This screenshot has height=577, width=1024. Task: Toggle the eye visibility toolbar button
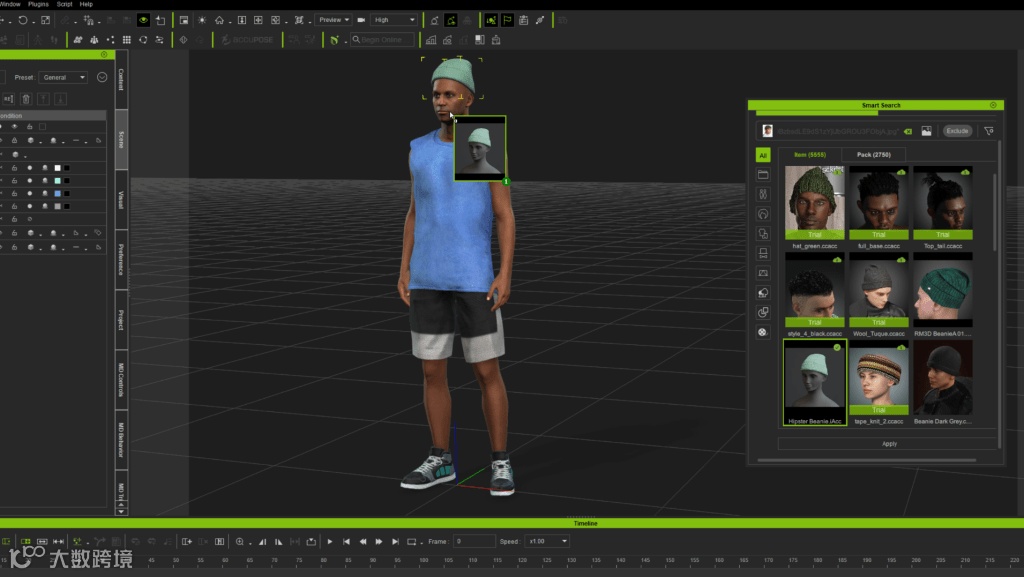tap(143, 20)
